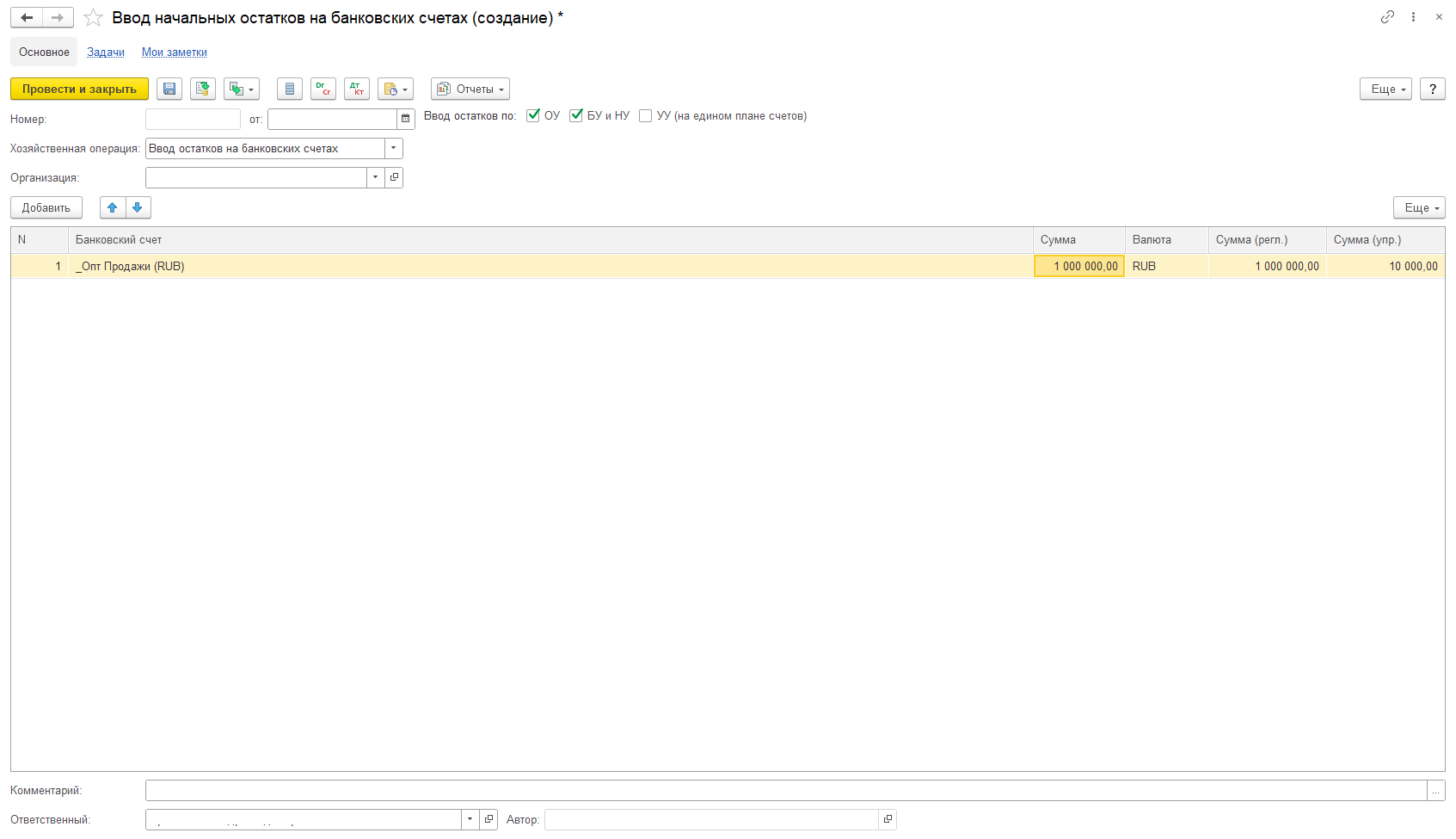
Task: Click the Добавить button
Action: point(46,207)
